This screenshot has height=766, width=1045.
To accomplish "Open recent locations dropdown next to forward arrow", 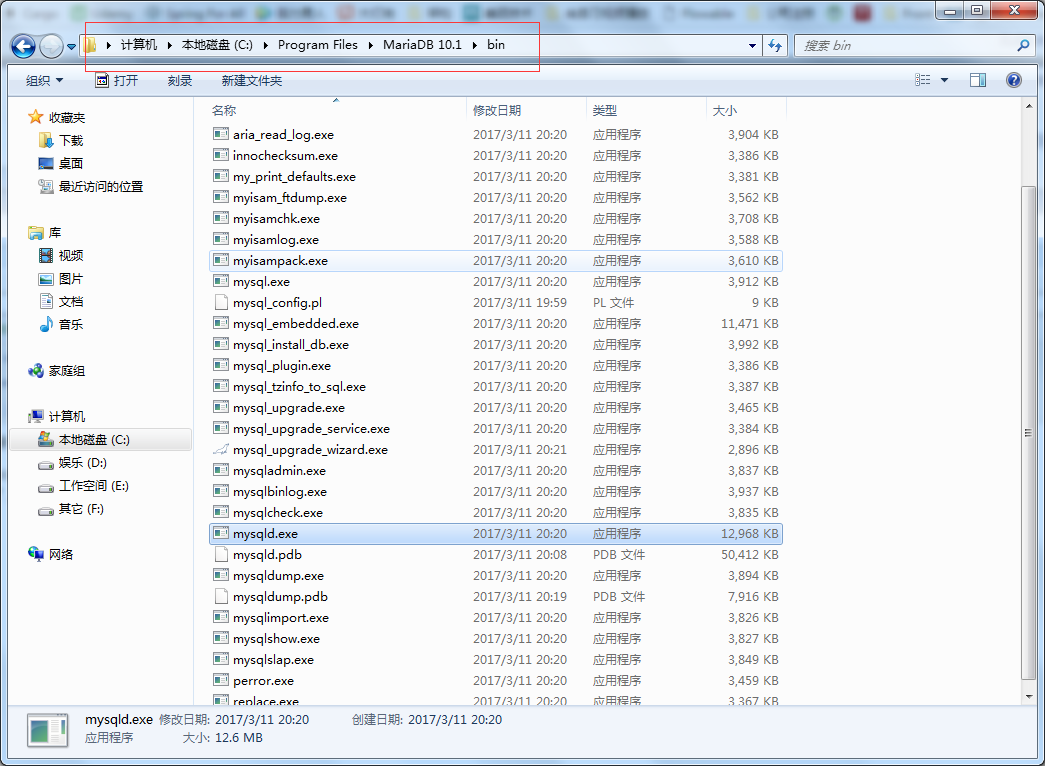I will 71,47.
